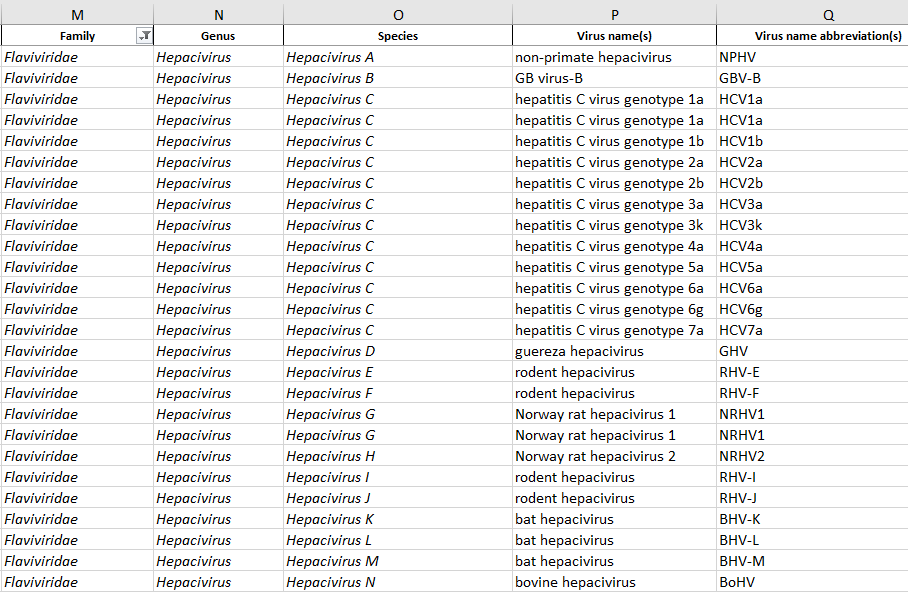Select column O header

coord(398,14)
